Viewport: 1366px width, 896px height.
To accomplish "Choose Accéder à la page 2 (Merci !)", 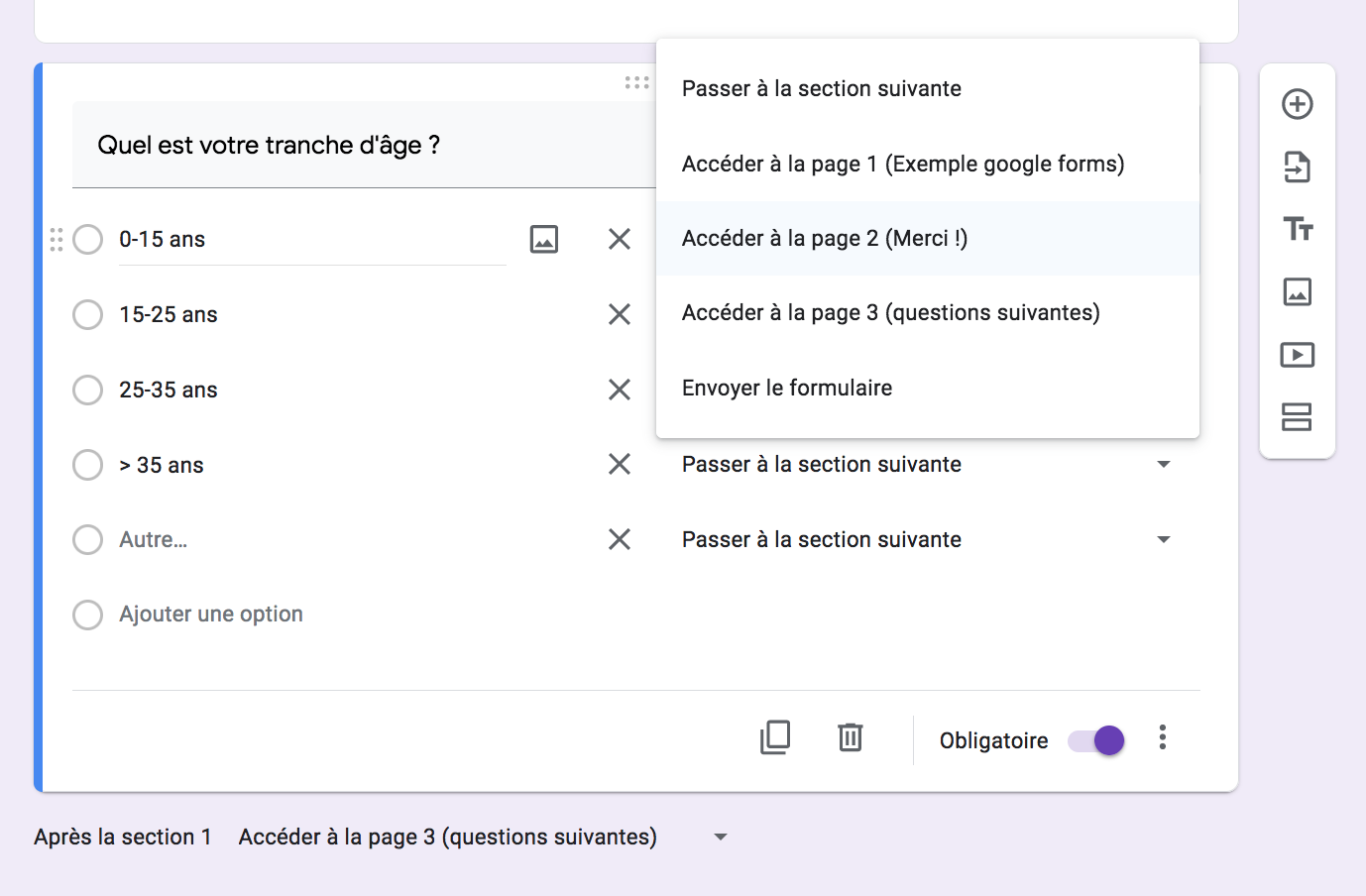I will click(x=928, y=238).
